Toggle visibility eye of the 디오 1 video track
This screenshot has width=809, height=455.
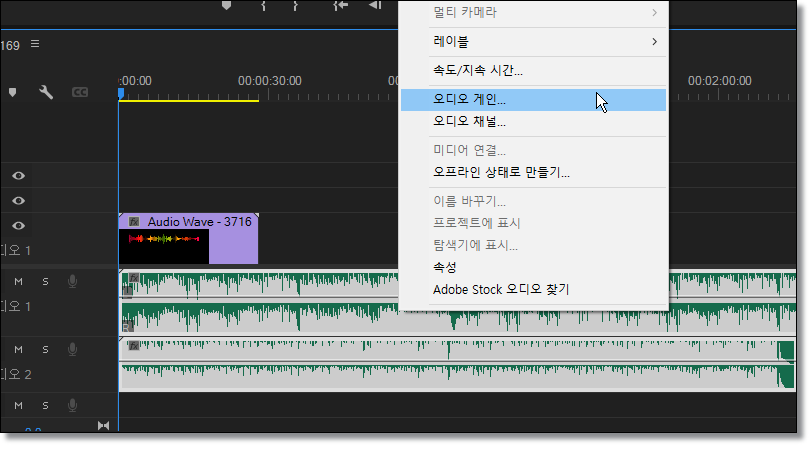click(x=19, y=225)
